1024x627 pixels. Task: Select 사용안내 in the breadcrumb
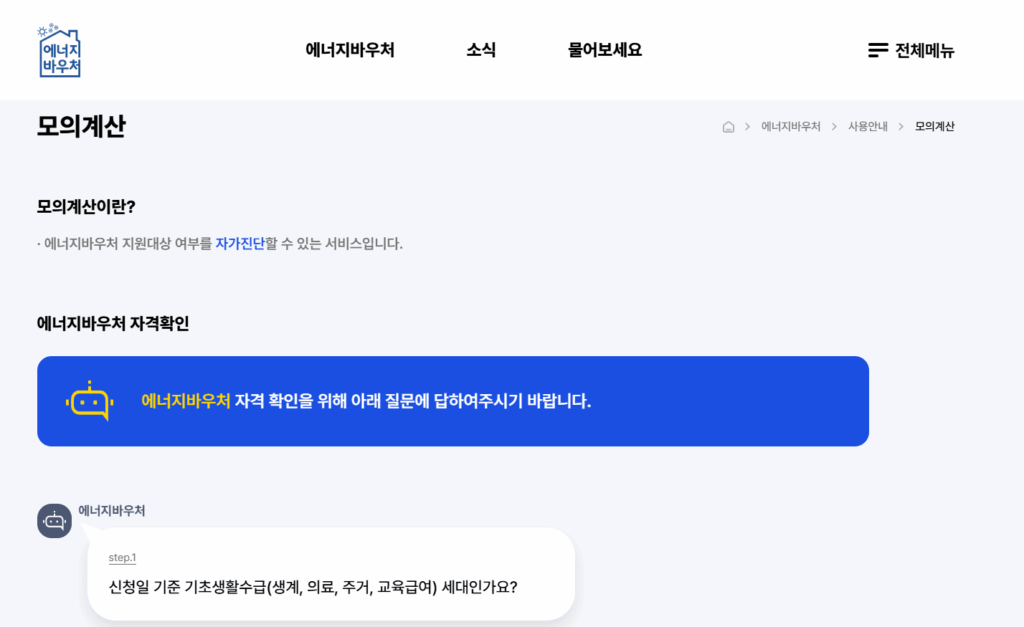click(x=868, y=127)
